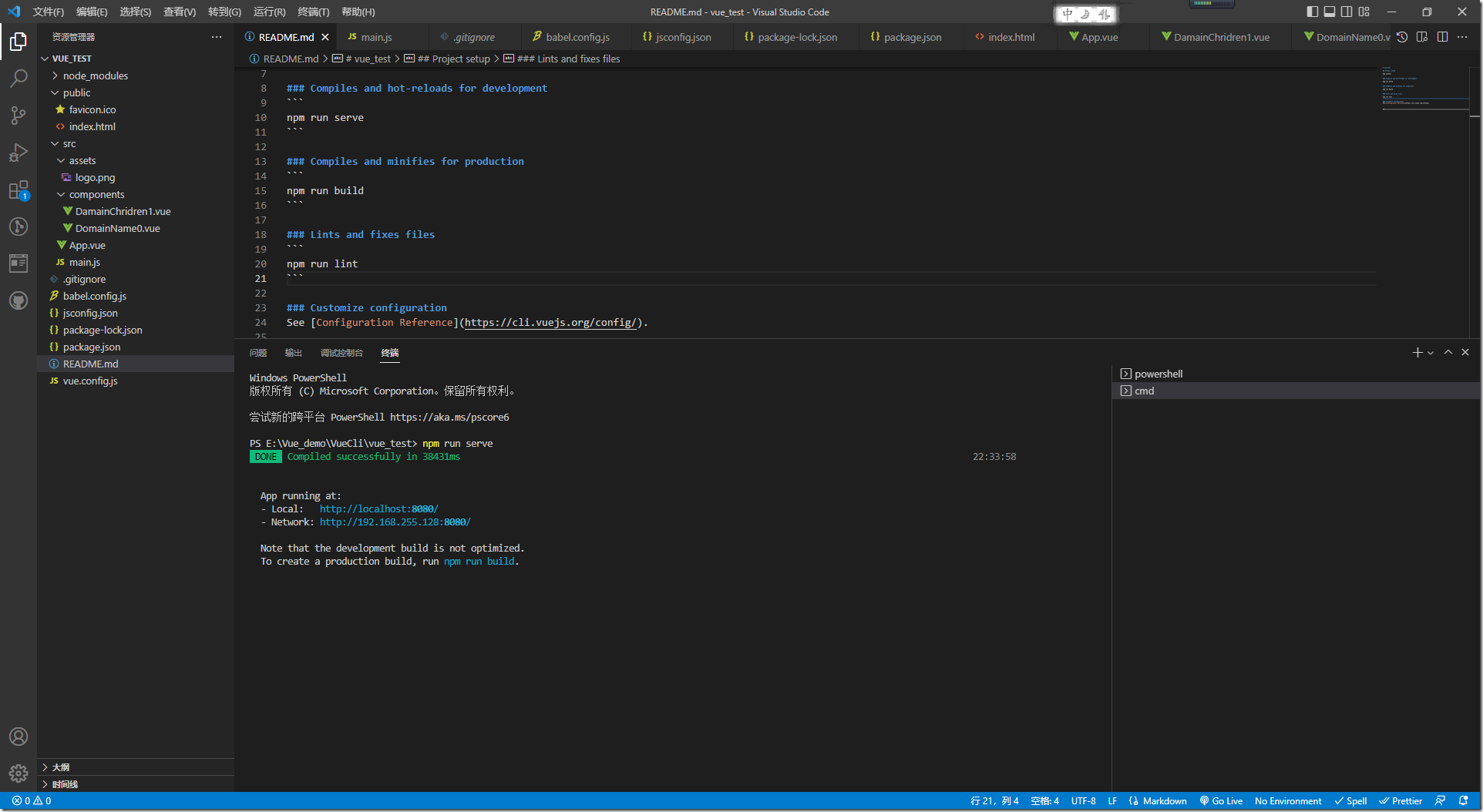The width and height of the screenshot is (1483, 812).
Task: Open the Source Control view
Action: click(x=18, y=116)
